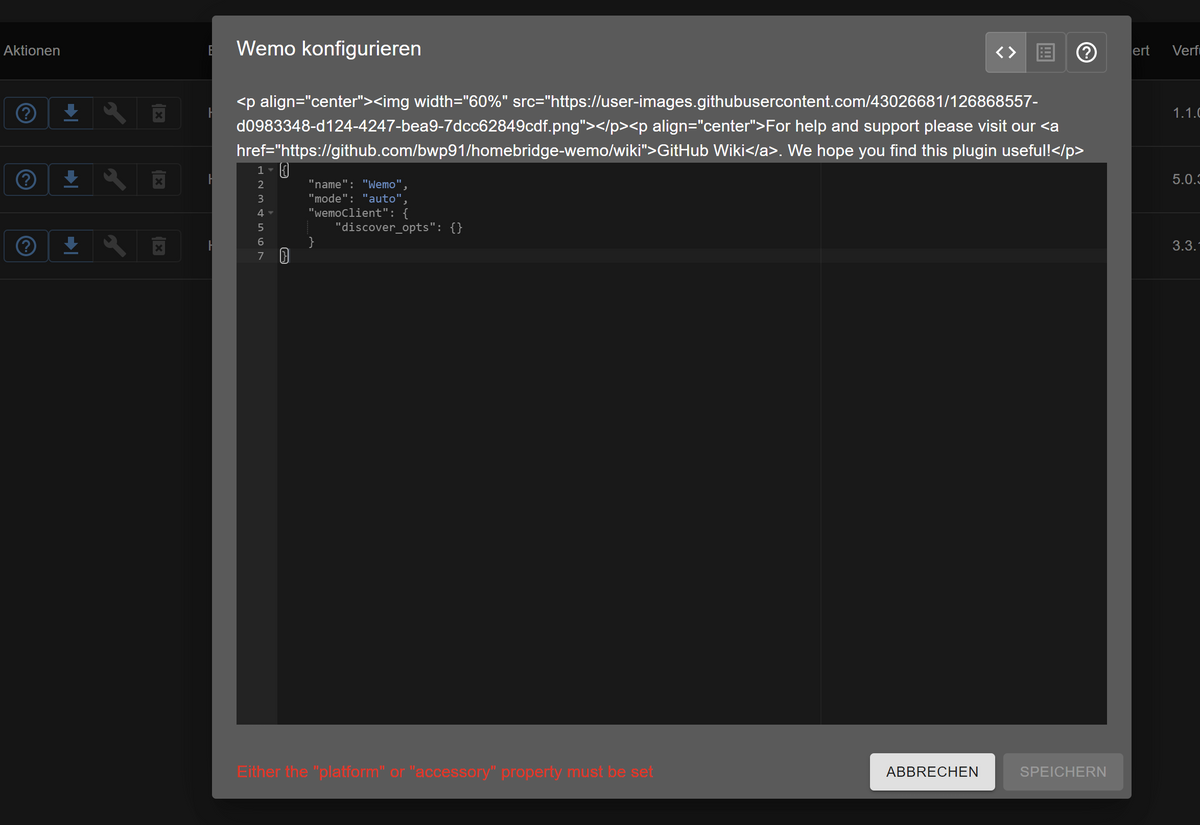The height and width of the screenshot is (825, 1200).
Task: Click line number 7 in the gutter
Action: pyautogui.click(x=261, y=256)
